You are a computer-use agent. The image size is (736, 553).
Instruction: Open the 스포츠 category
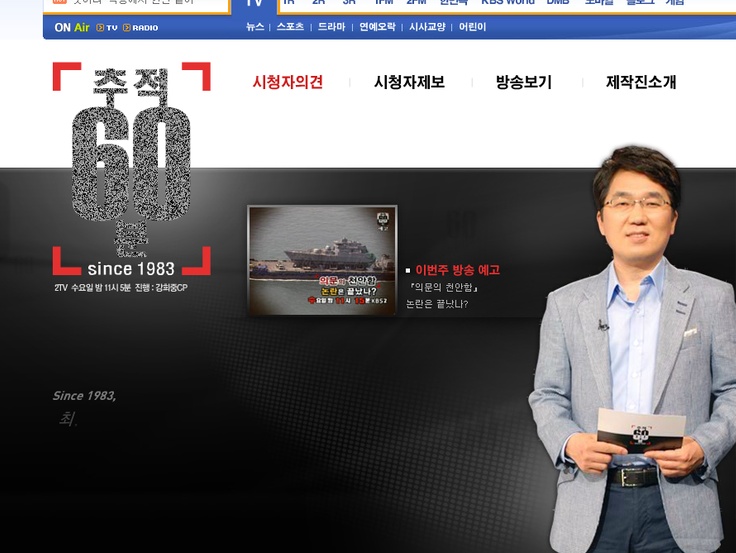[x=290, y=27]
